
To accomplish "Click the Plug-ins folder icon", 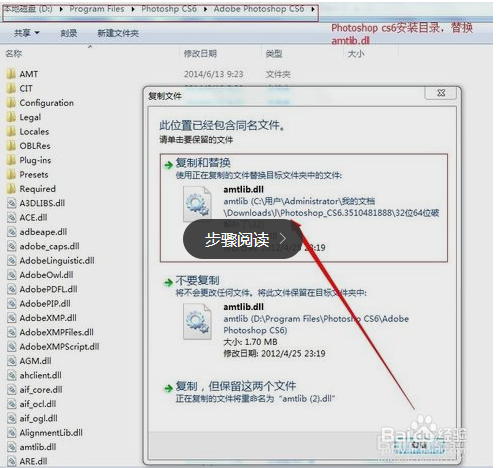I will [x=11, y=160].
